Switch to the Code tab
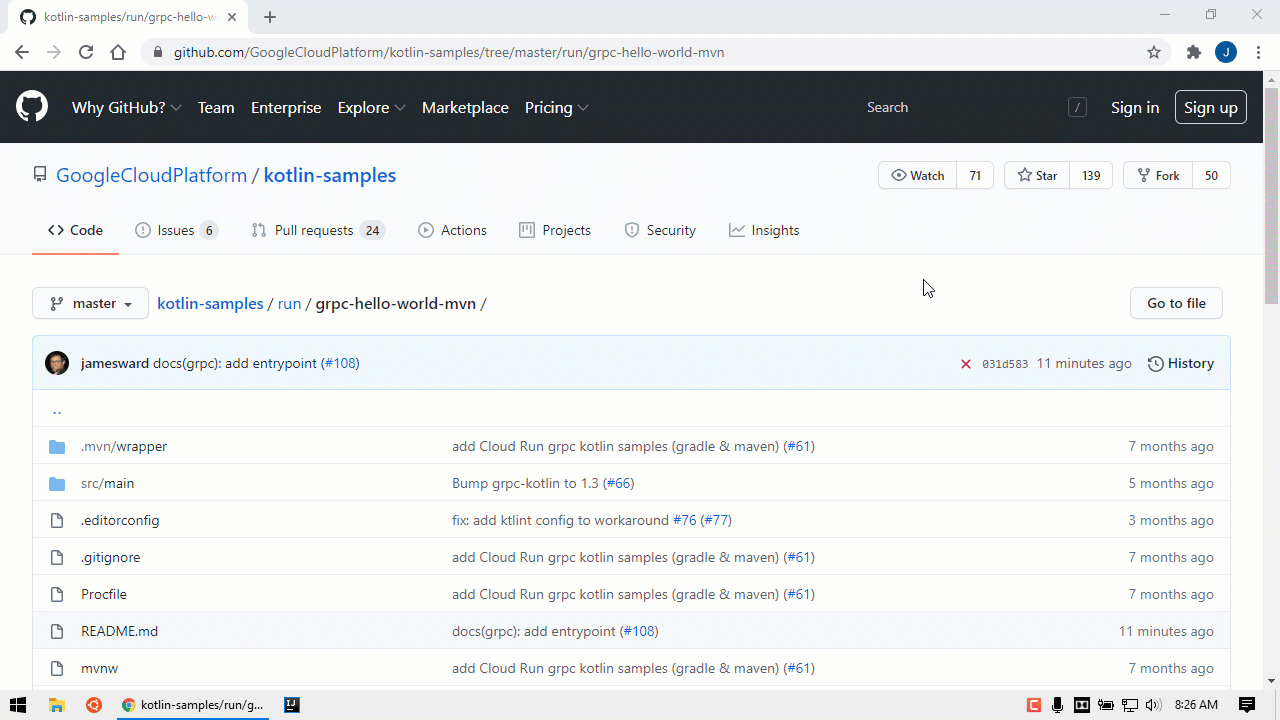The width and height of the screenshot is (1280, 720). click(76, 230)
